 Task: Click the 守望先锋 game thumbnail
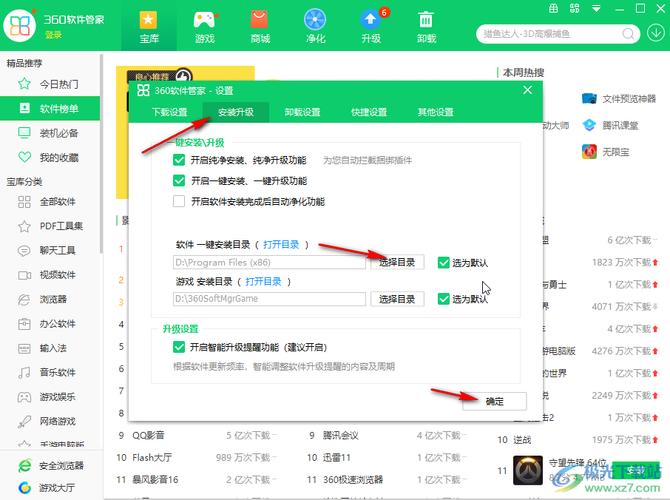pos(527,470)
